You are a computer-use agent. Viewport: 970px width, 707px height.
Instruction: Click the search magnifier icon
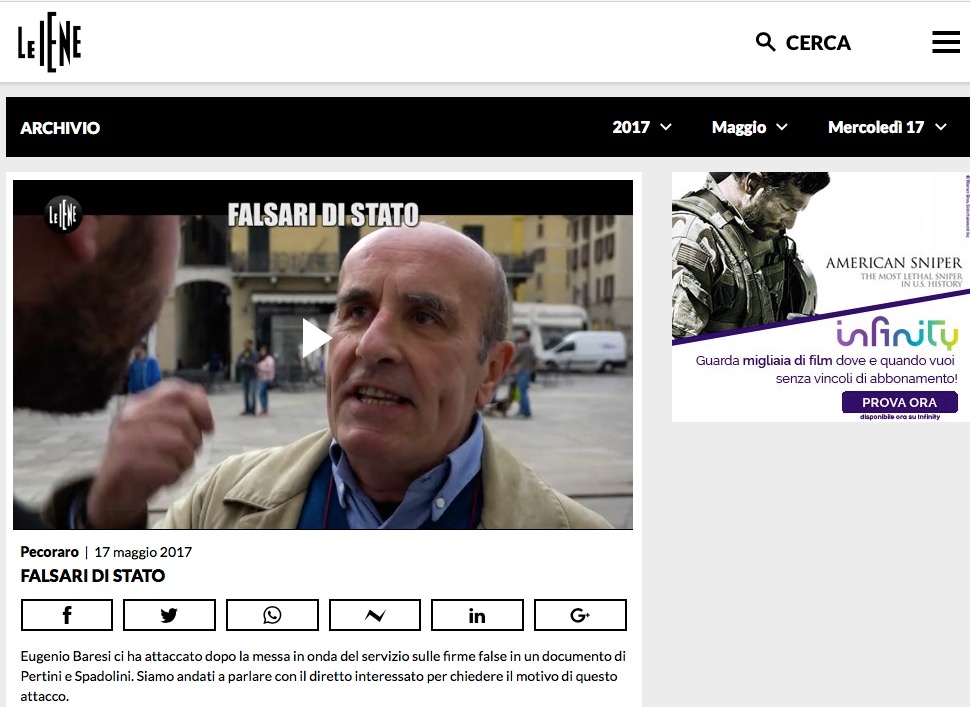[765, 42]
